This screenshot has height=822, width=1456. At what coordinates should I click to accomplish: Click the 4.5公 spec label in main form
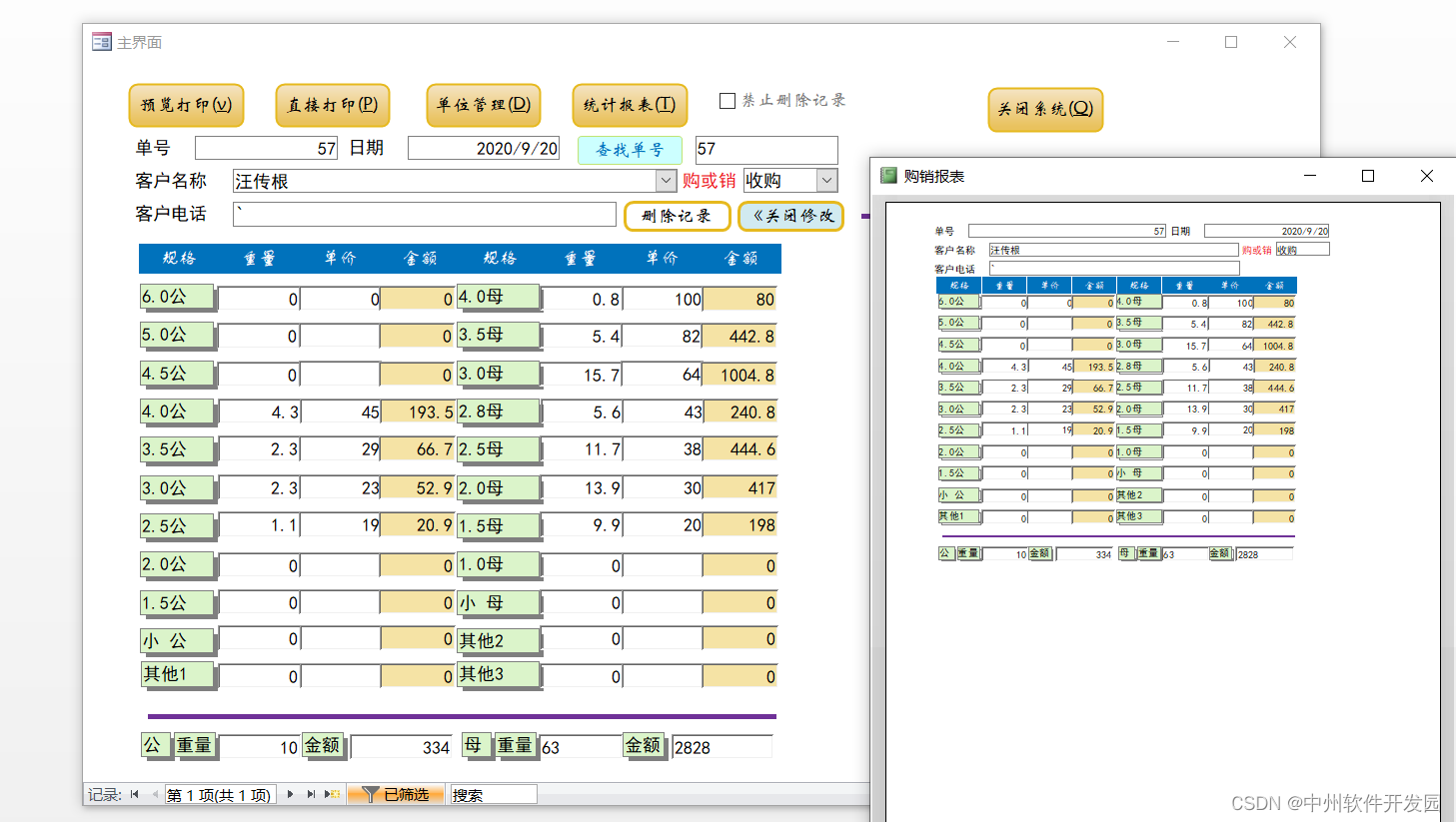pos(177,375)
